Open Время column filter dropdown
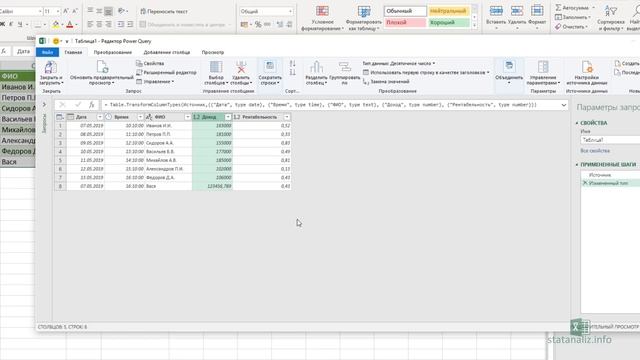This screenshot has width=640, height=360. pyautogui.click(x=140, y=117)
